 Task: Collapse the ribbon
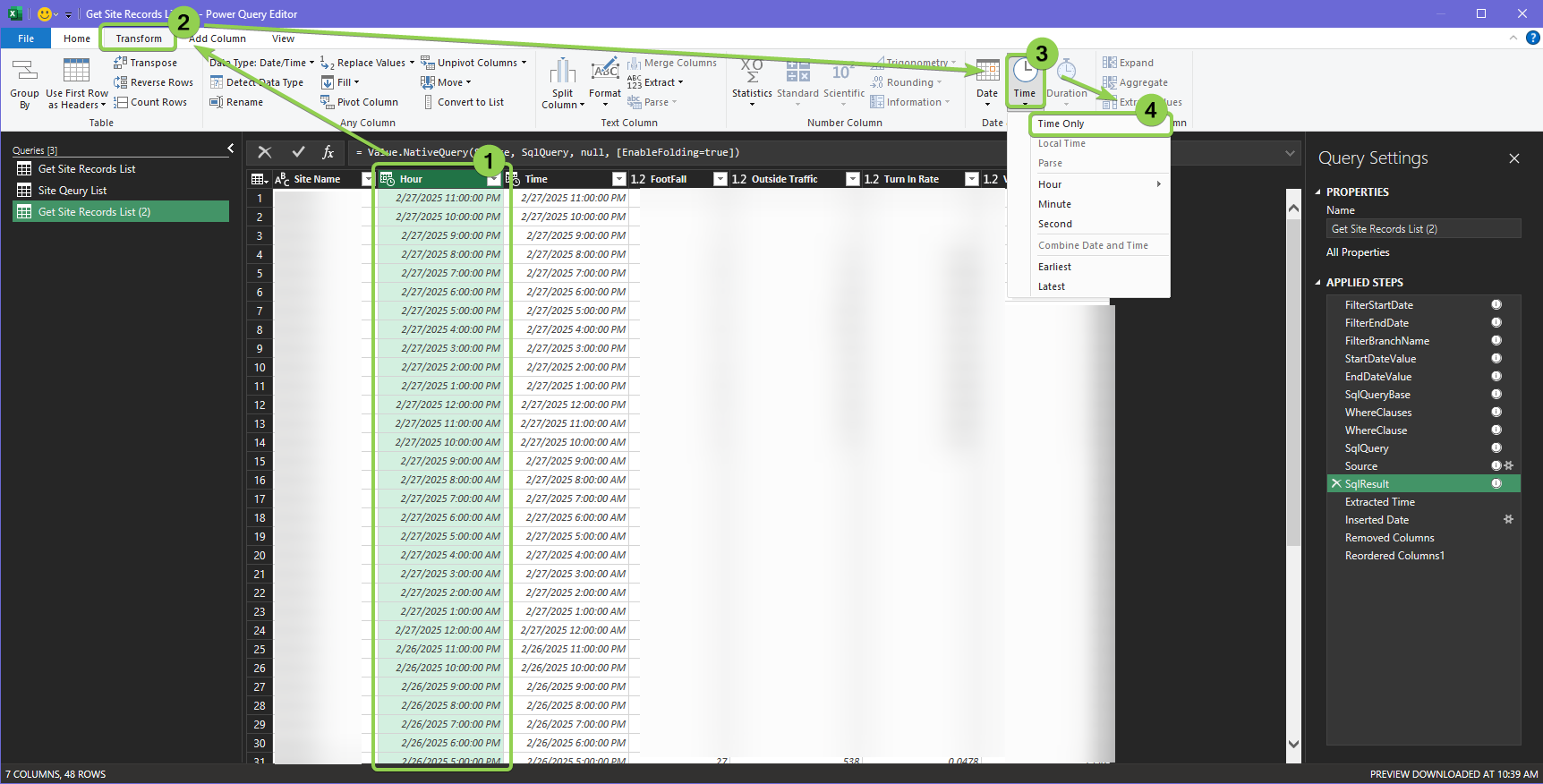[x=1513, y=38]
